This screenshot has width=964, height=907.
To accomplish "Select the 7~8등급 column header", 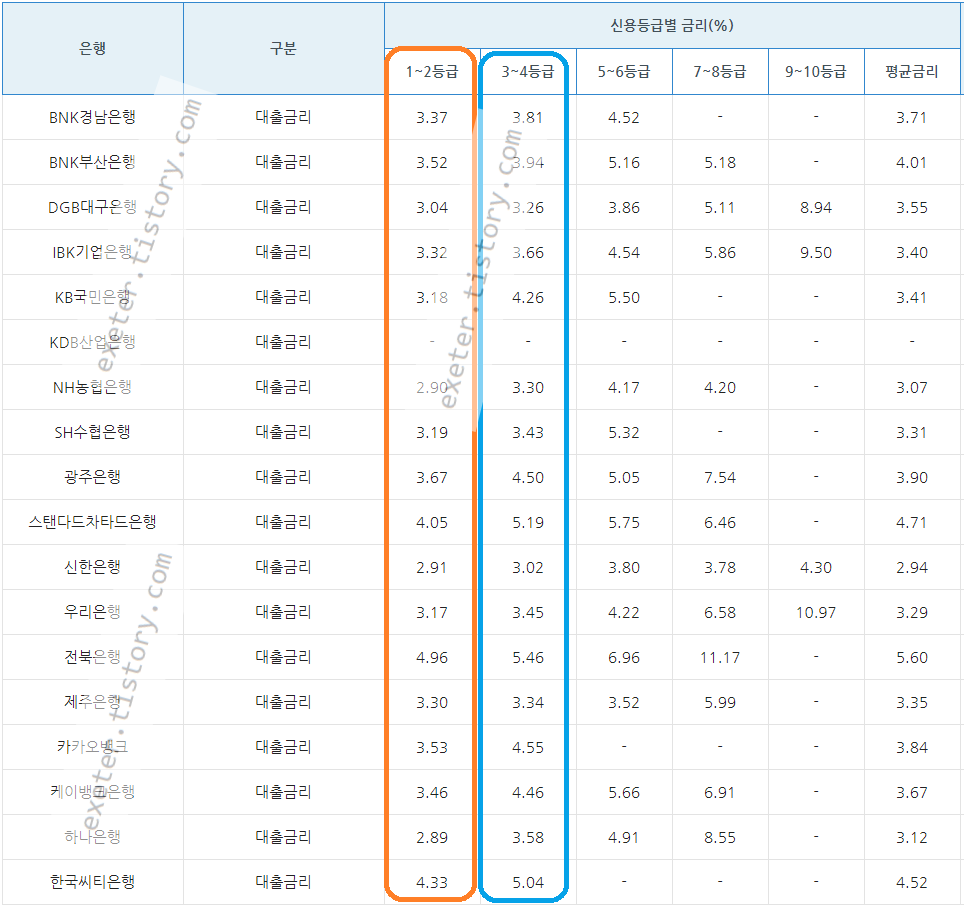I will [x=719, y=71].
